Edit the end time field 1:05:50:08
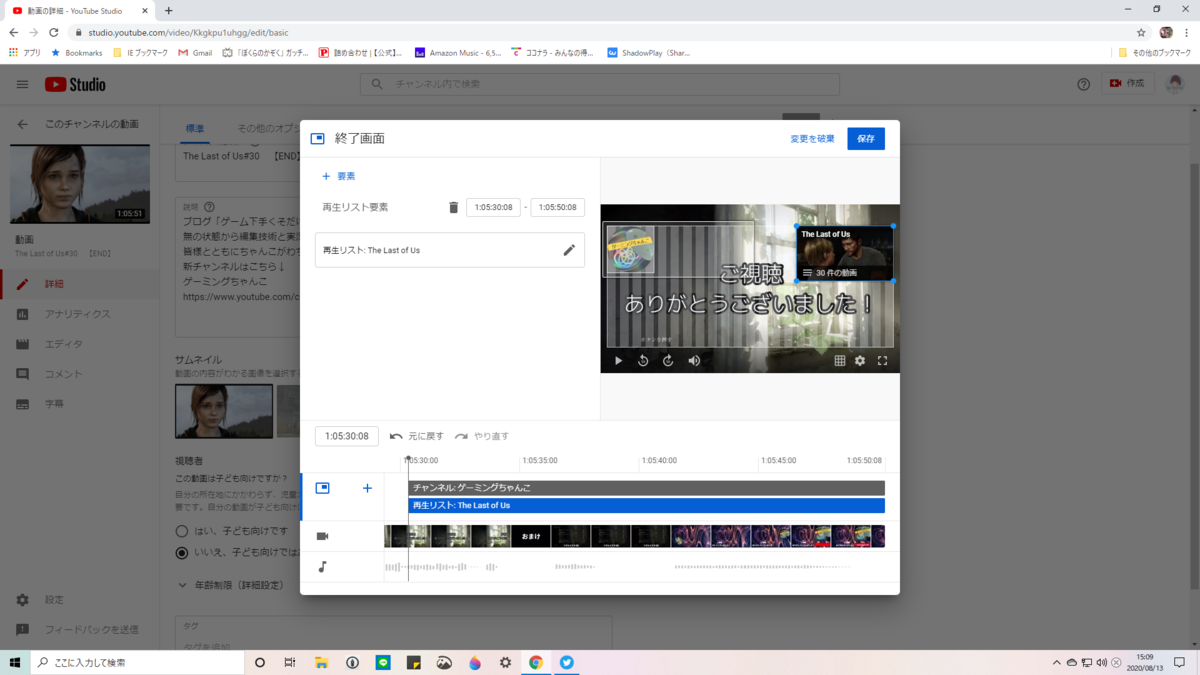 pos(557,207)
